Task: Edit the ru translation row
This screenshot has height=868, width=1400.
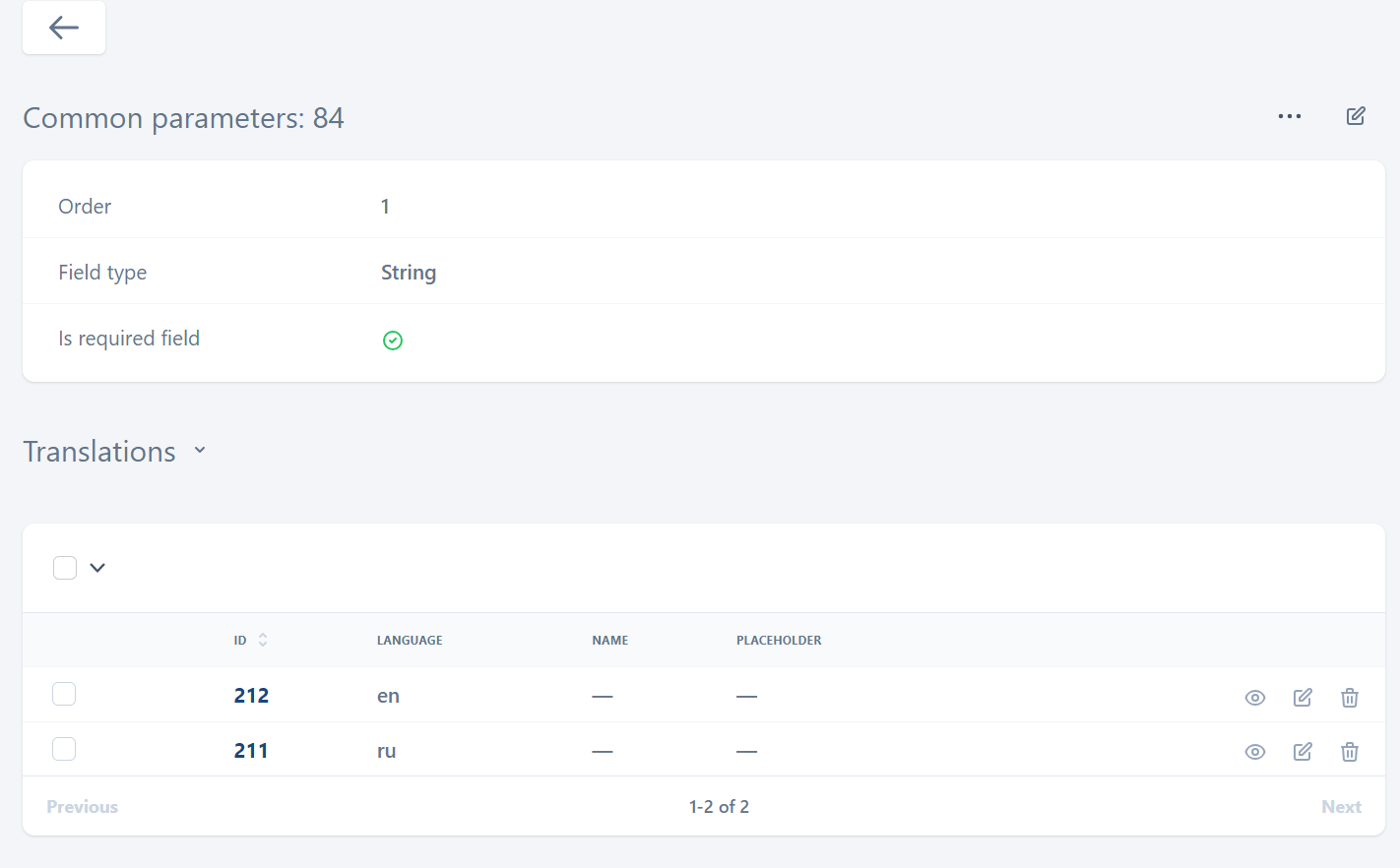Action: click(1302, 752)
